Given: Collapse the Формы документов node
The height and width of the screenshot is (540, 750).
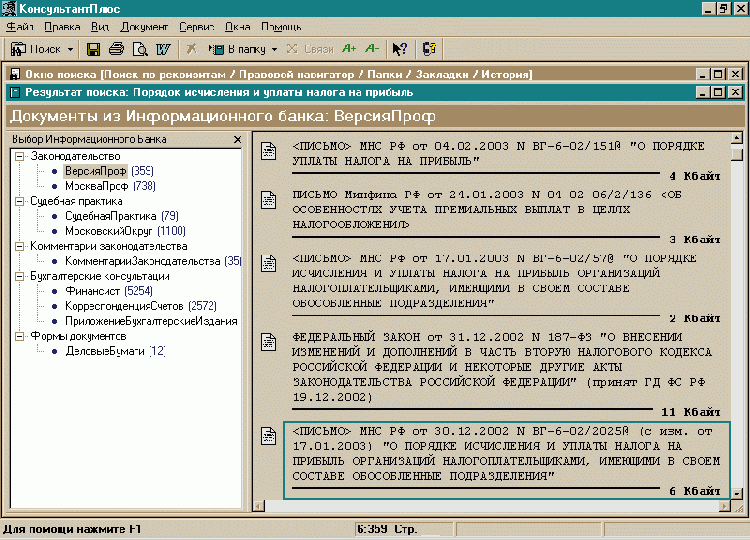Looking at the screenshot, I should pyautogui.click(x=20, y=336).
